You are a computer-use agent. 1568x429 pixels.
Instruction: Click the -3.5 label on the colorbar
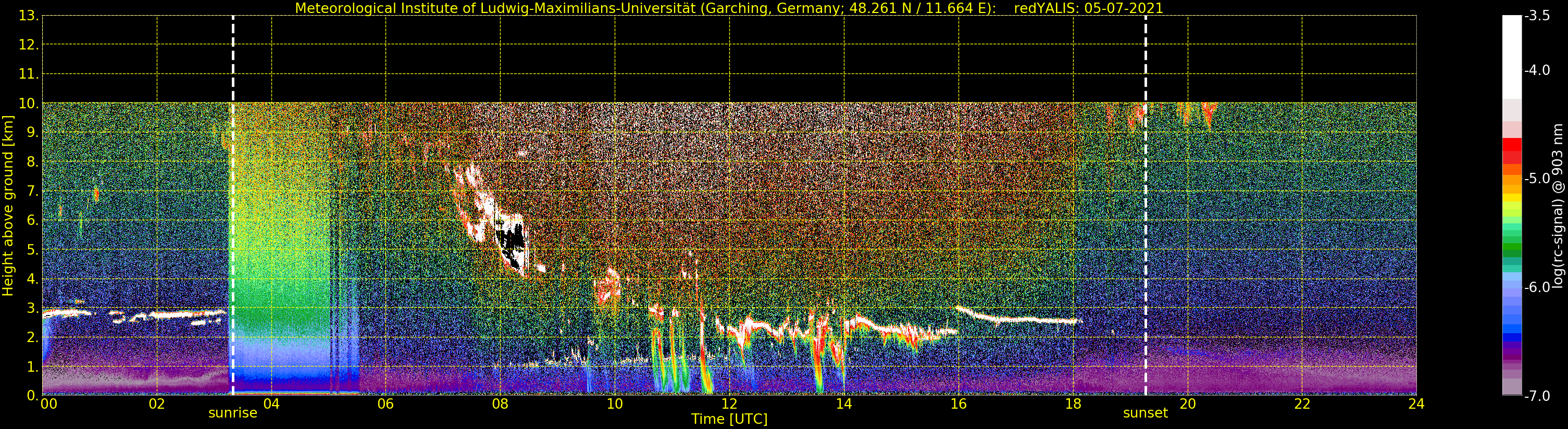1536,17
